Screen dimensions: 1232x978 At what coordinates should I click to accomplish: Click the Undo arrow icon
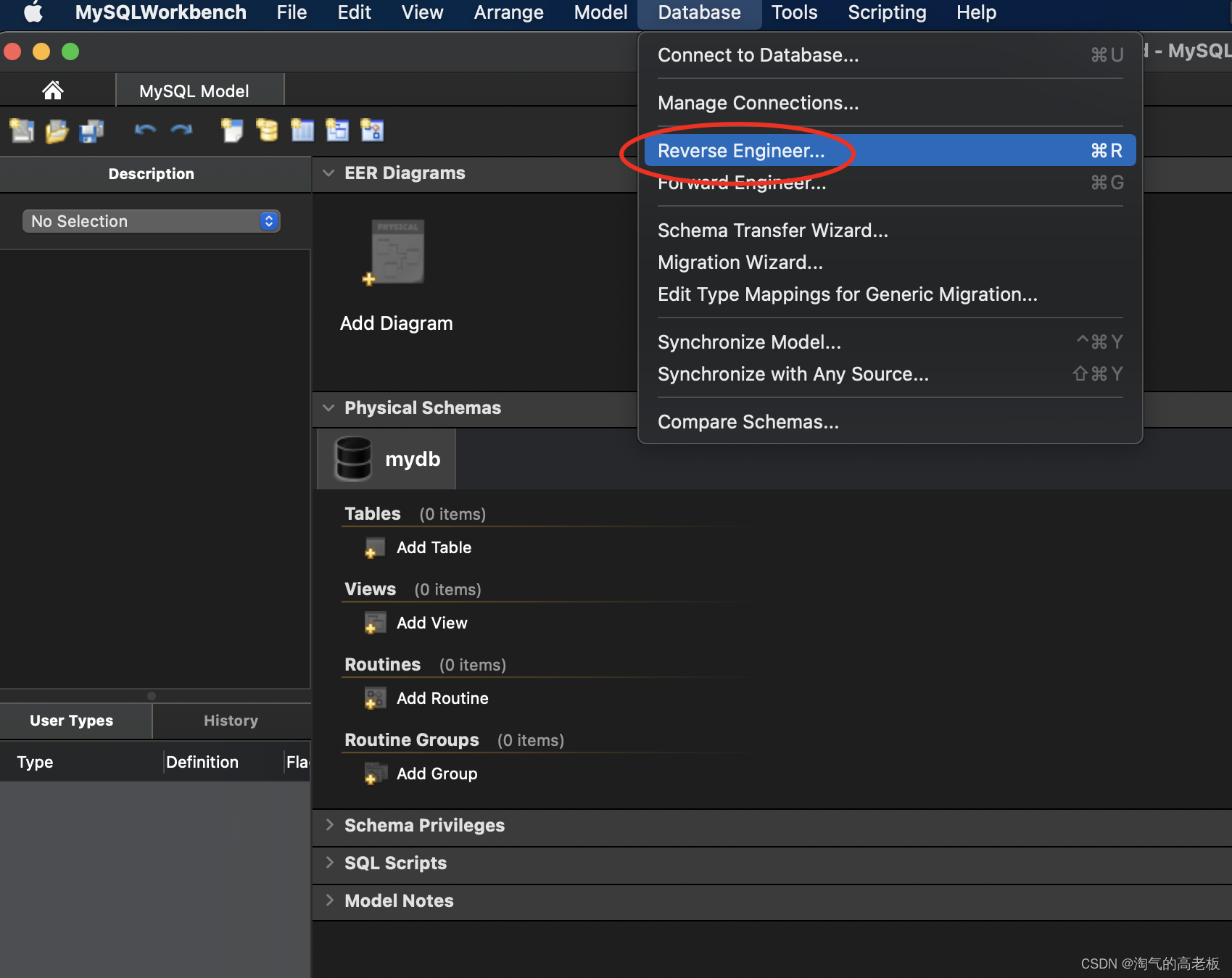point(145,130)
